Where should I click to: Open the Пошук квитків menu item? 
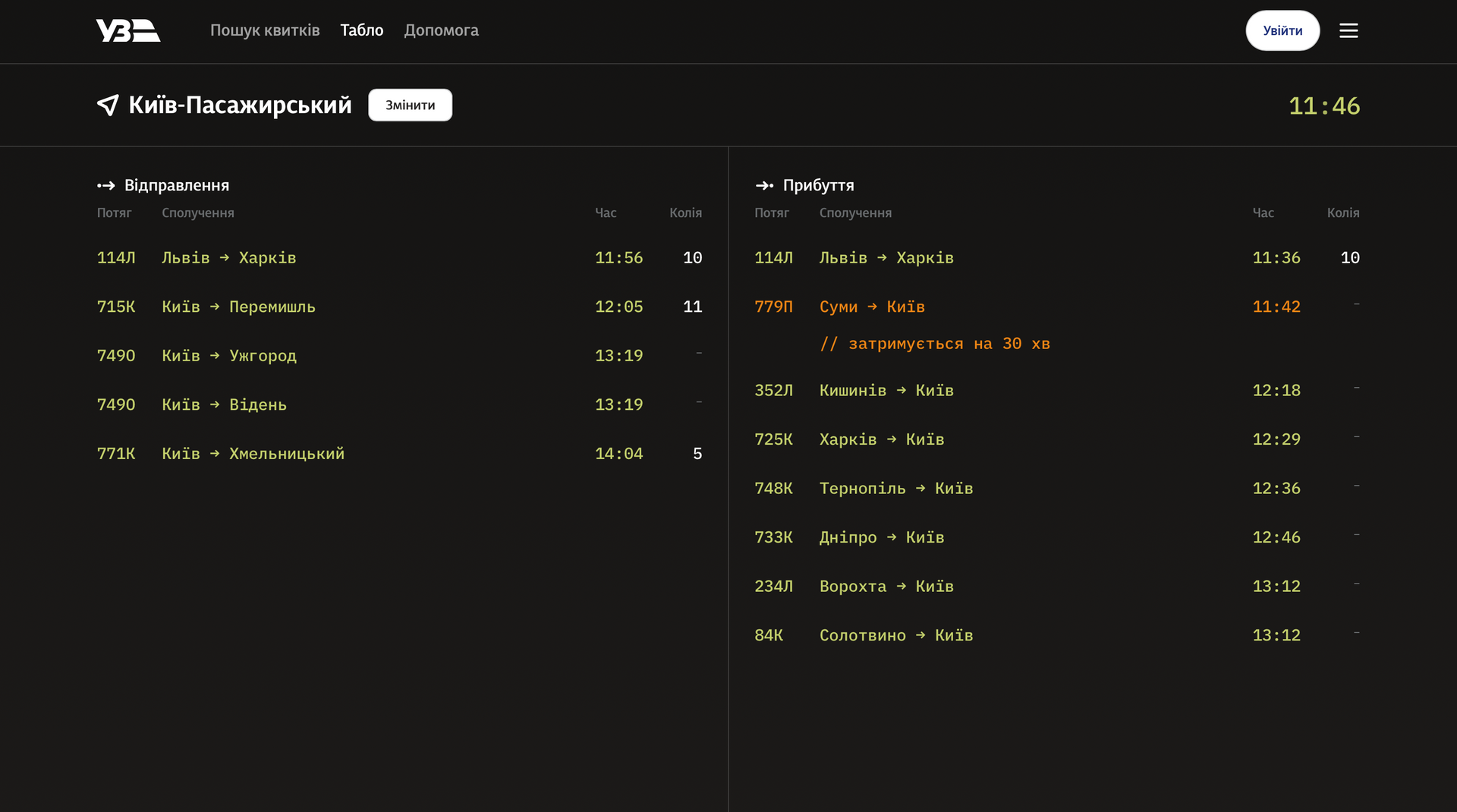pyautogui.click(x=265, y=30)
